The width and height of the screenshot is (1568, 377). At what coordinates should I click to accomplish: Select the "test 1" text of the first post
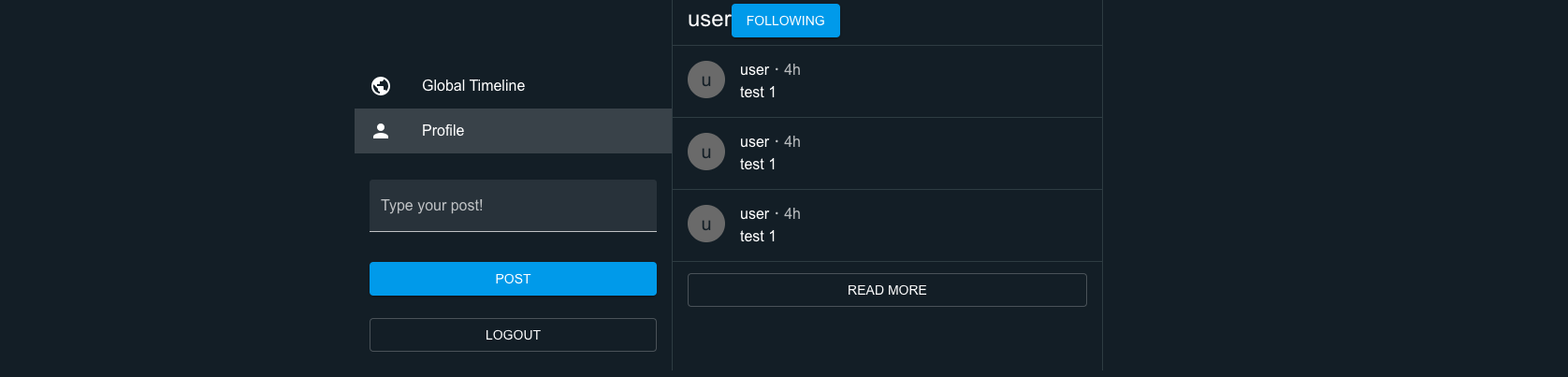click(758, 93)
